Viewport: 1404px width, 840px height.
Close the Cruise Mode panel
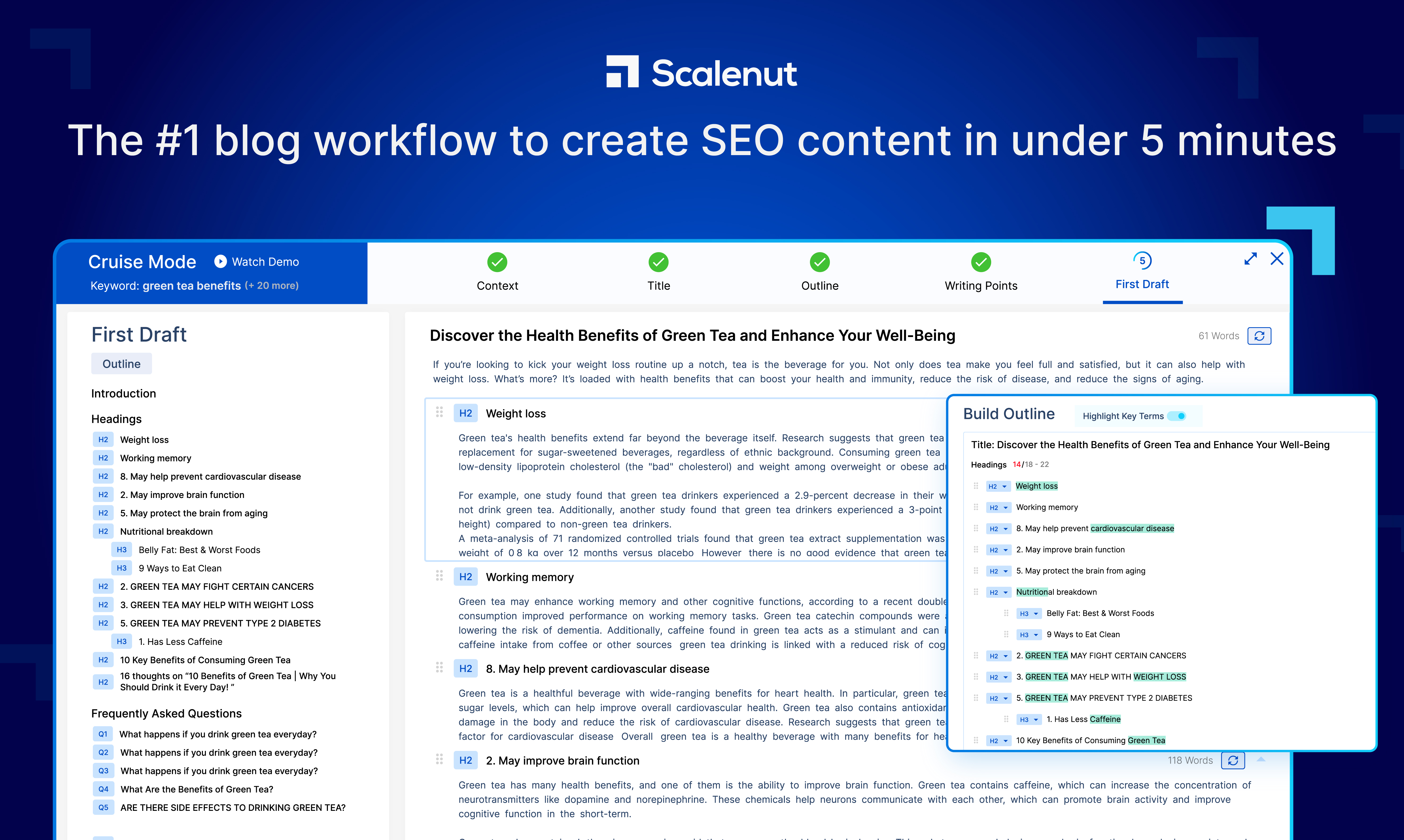1277,259
